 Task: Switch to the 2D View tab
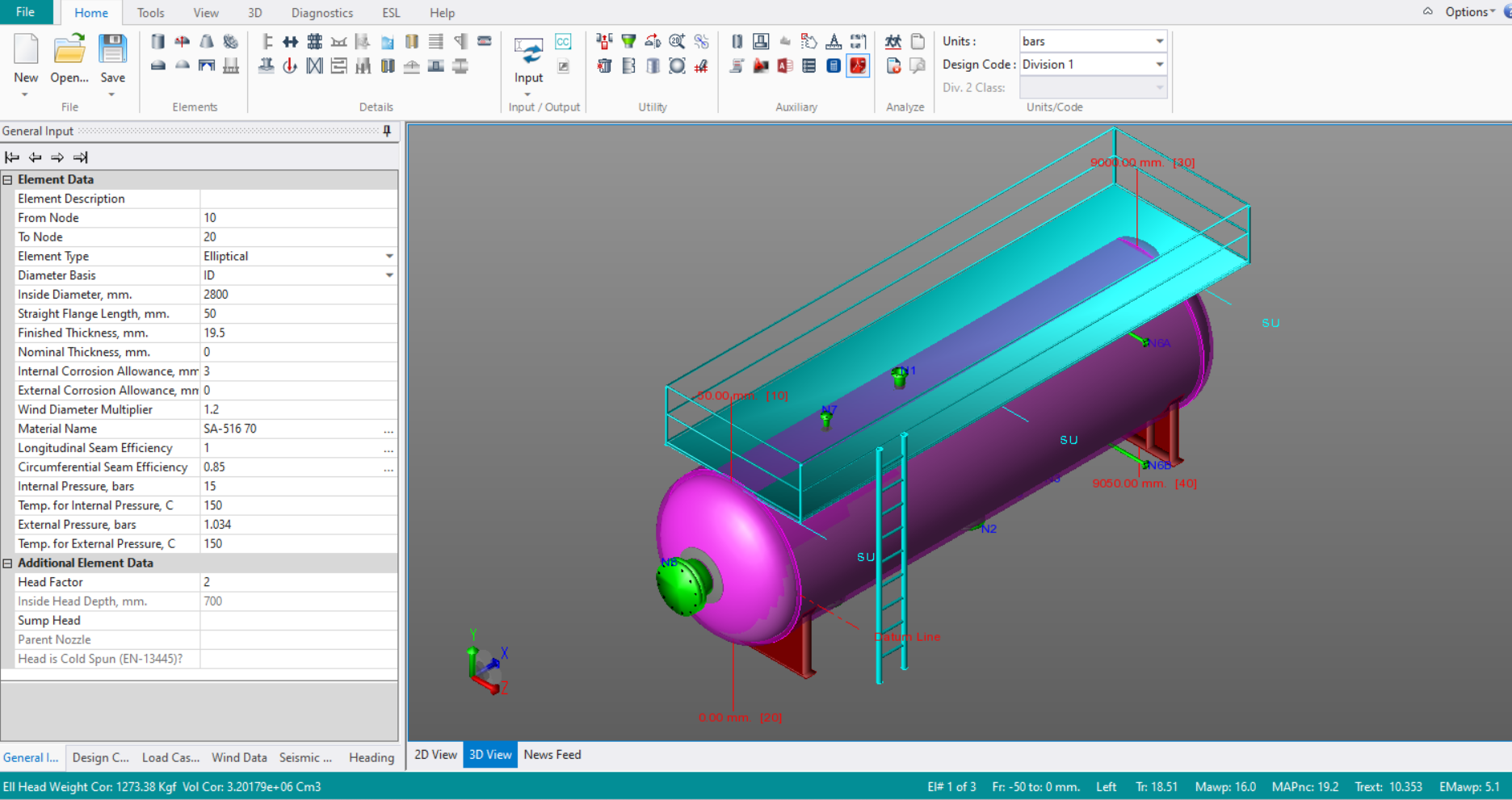(435, 755)
